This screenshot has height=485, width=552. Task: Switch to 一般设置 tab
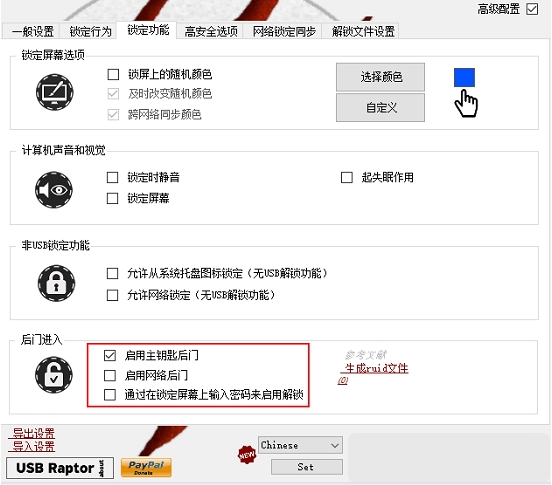tap(31, 31)
